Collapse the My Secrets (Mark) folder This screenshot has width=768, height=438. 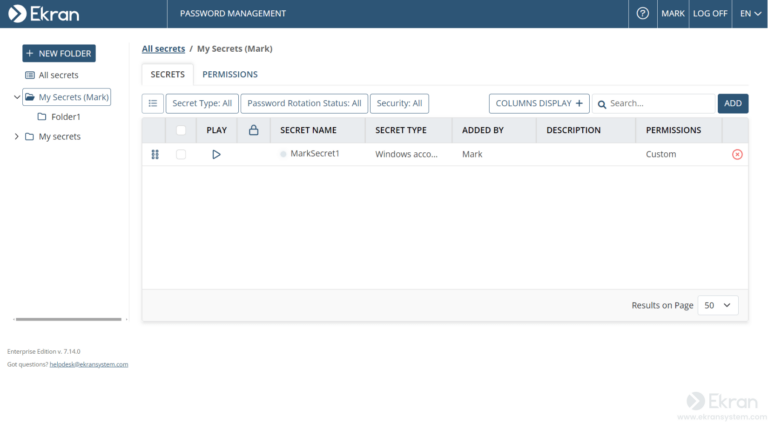(x=17, y=97)
